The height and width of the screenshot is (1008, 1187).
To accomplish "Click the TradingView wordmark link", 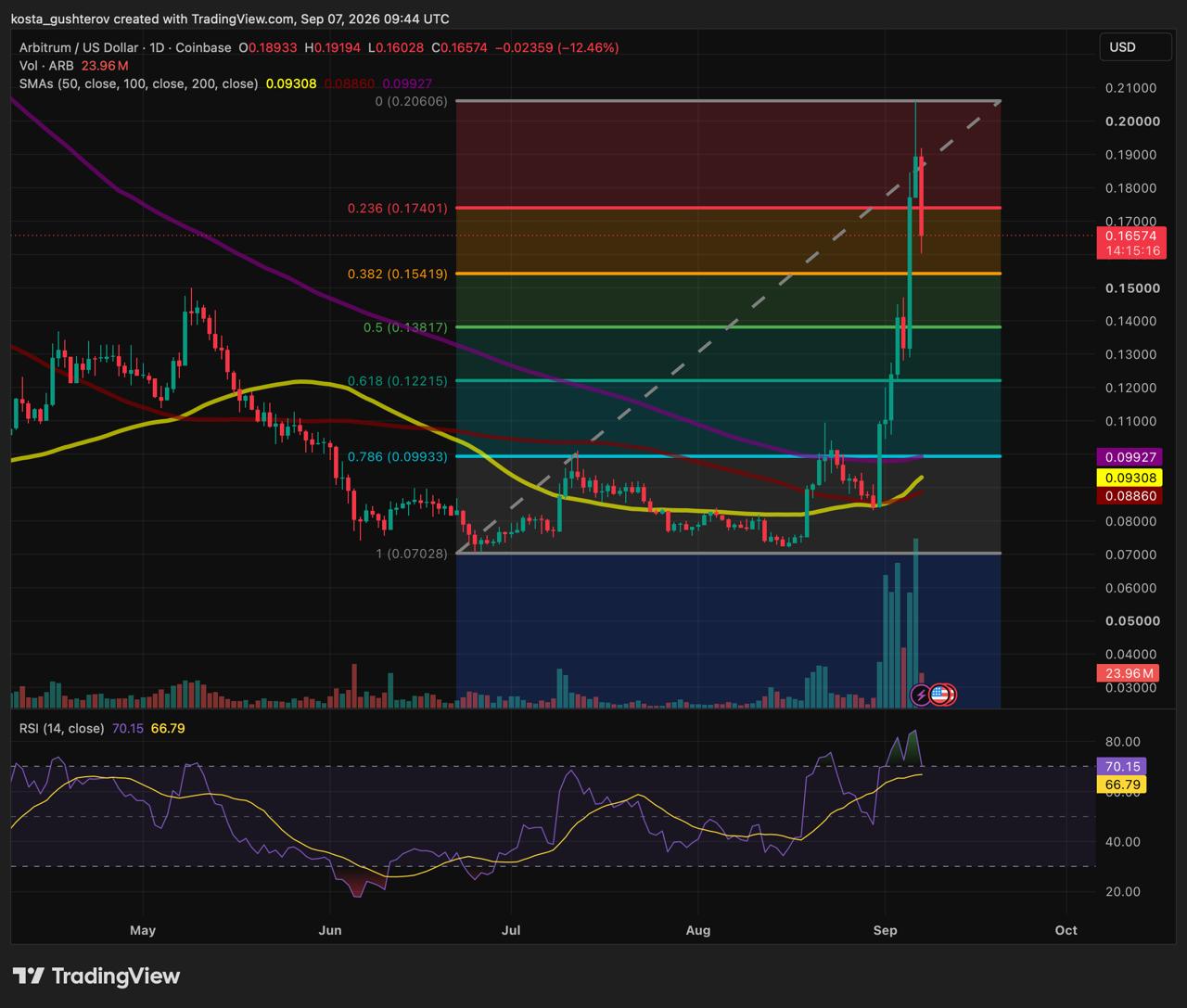I will 116,976.
